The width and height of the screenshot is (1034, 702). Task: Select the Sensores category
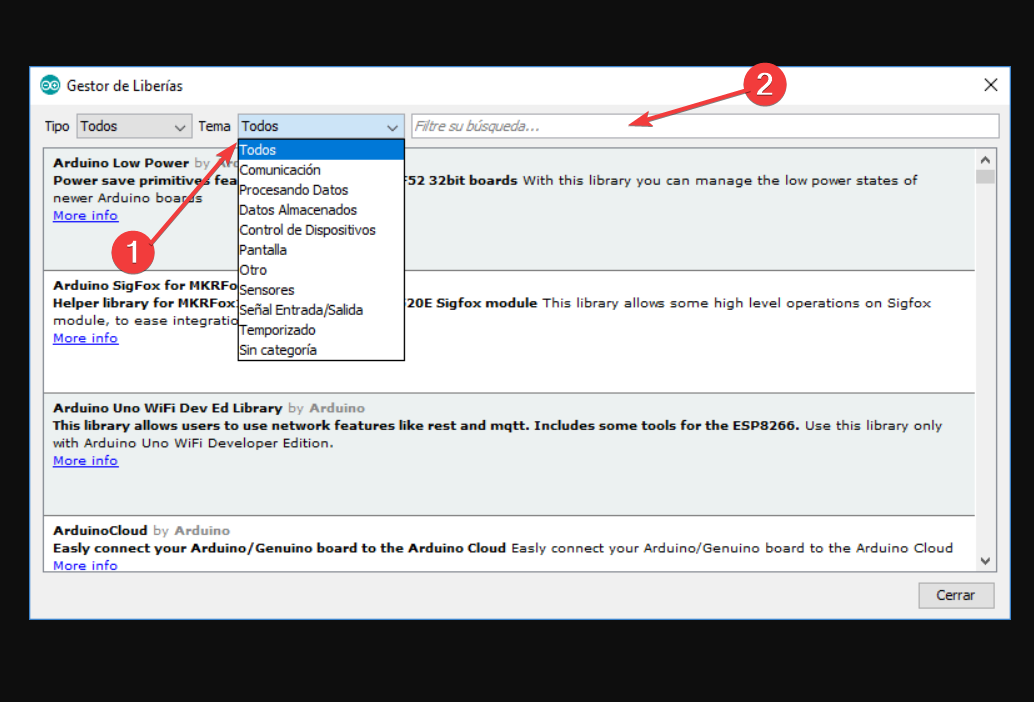click(x=321, y=290)
